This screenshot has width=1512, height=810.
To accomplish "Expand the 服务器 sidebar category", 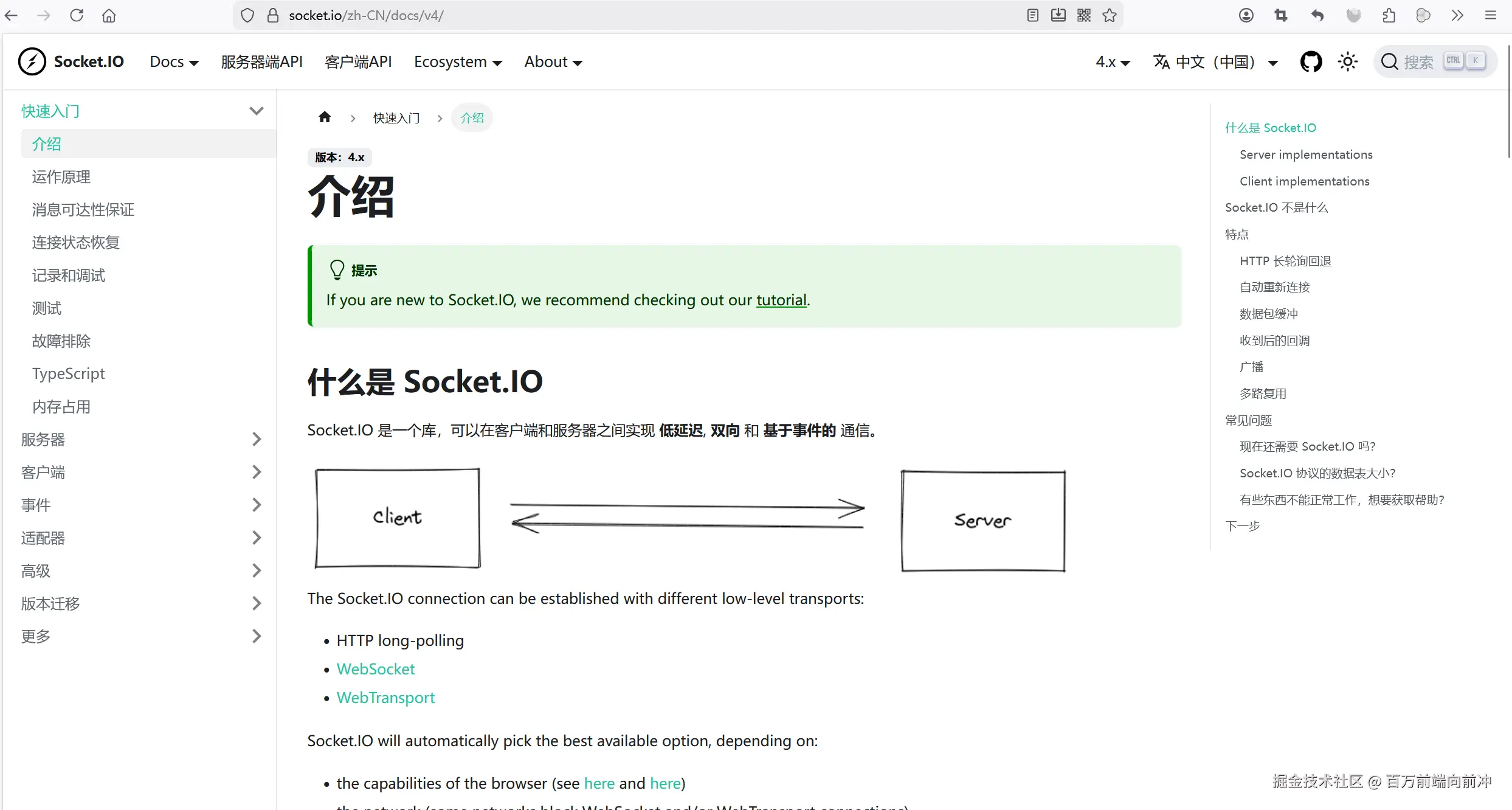I will point(256,439).
